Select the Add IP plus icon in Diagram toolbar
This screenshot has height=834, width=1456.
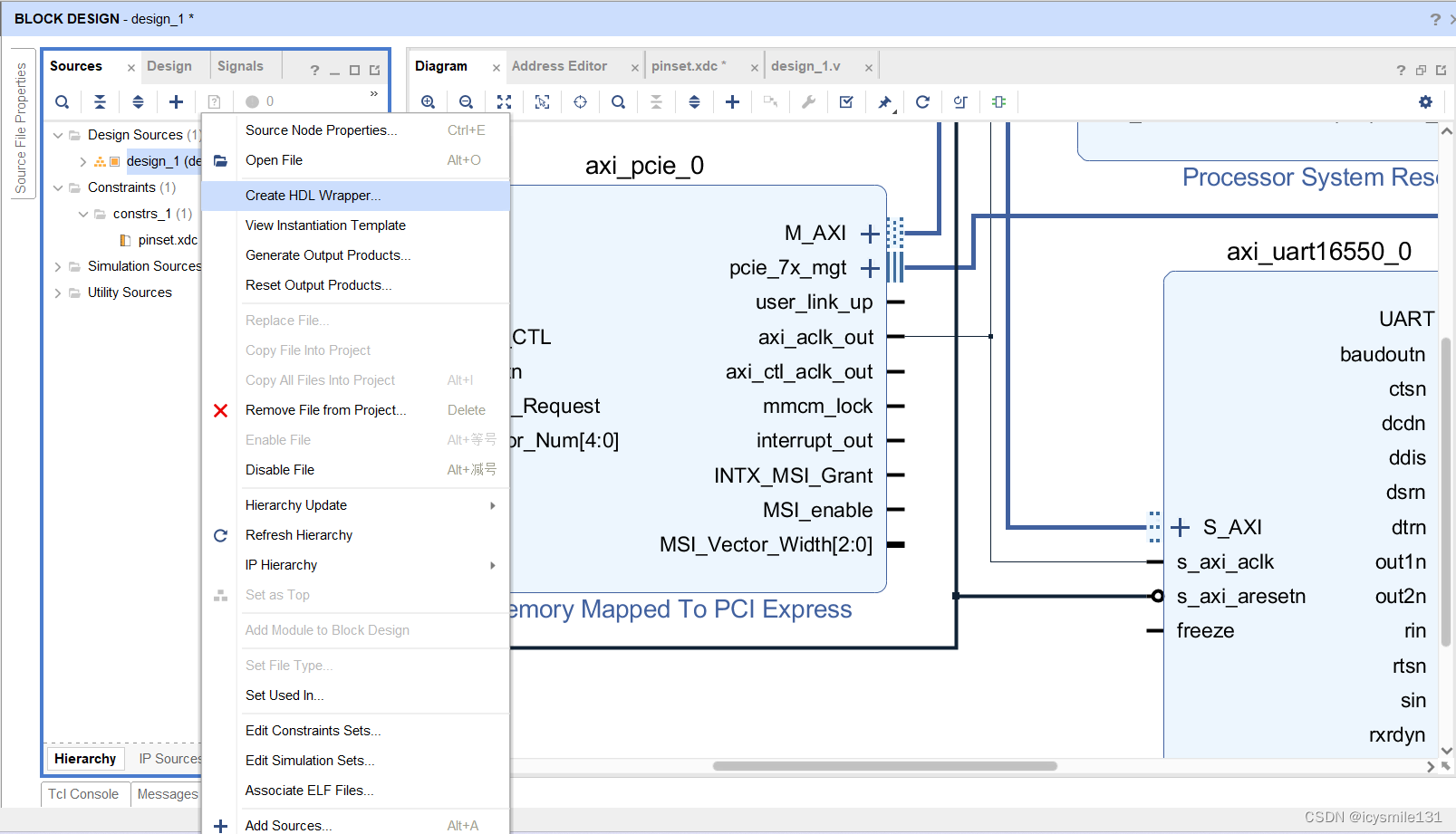[732, 101]
